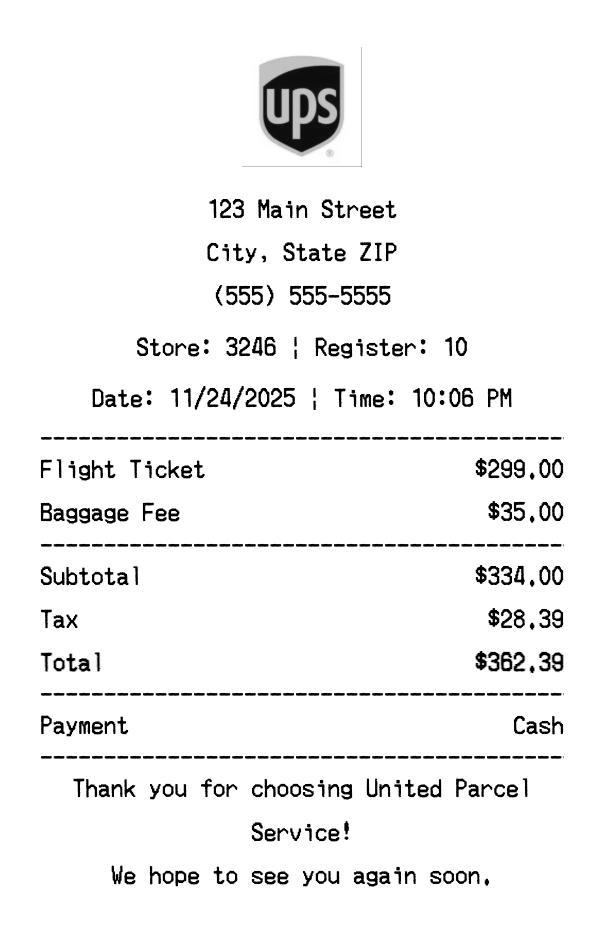The height and width of the screenshot is (952, 604).
Task: Click the Tax label
Action: 59,620
